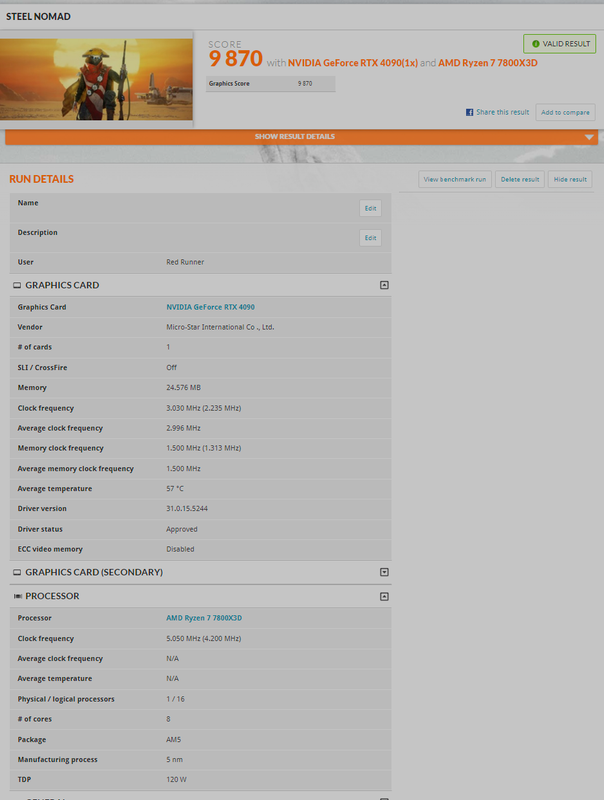Click the STEEL NOMAD title

click(x=38, y=16)
